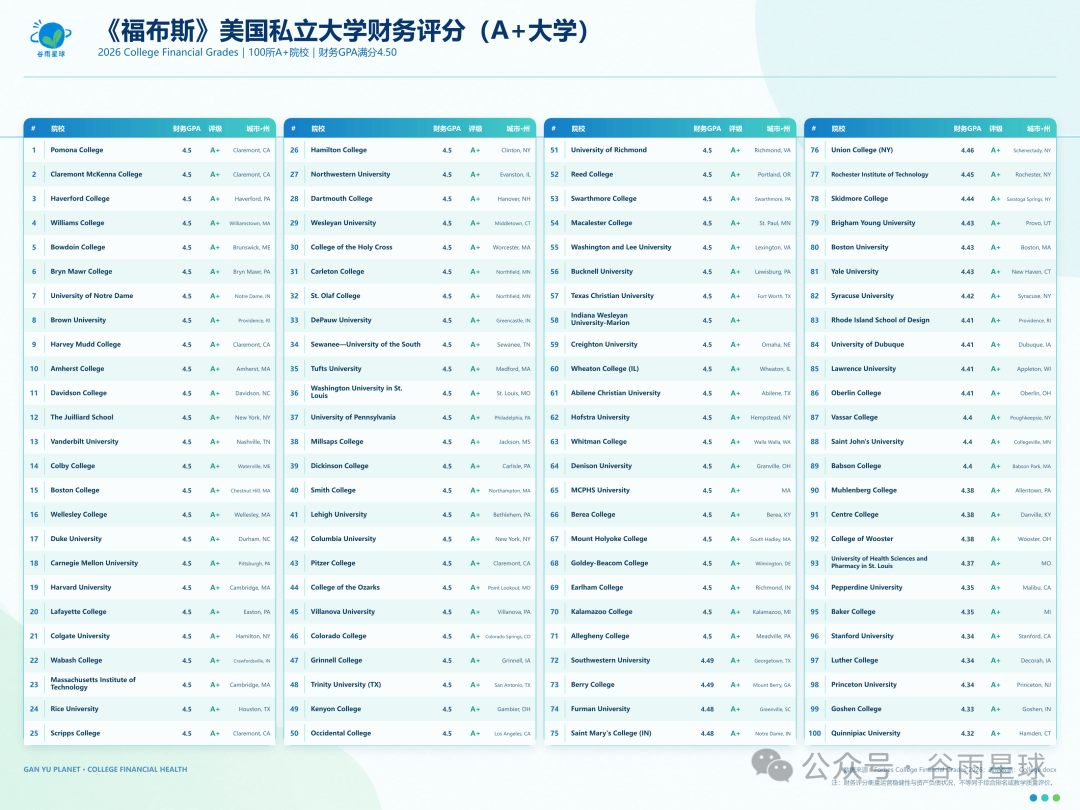1080x810 pixels.
Task: Select University of Pennsylvania
Action: click(353, 417)
